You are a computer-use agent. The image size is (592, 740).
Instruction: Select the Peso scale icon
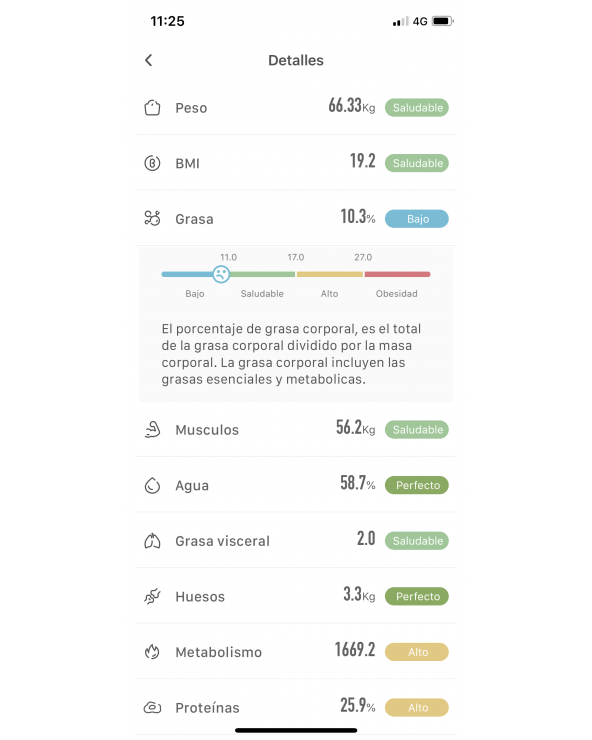(x=152, y=108)
